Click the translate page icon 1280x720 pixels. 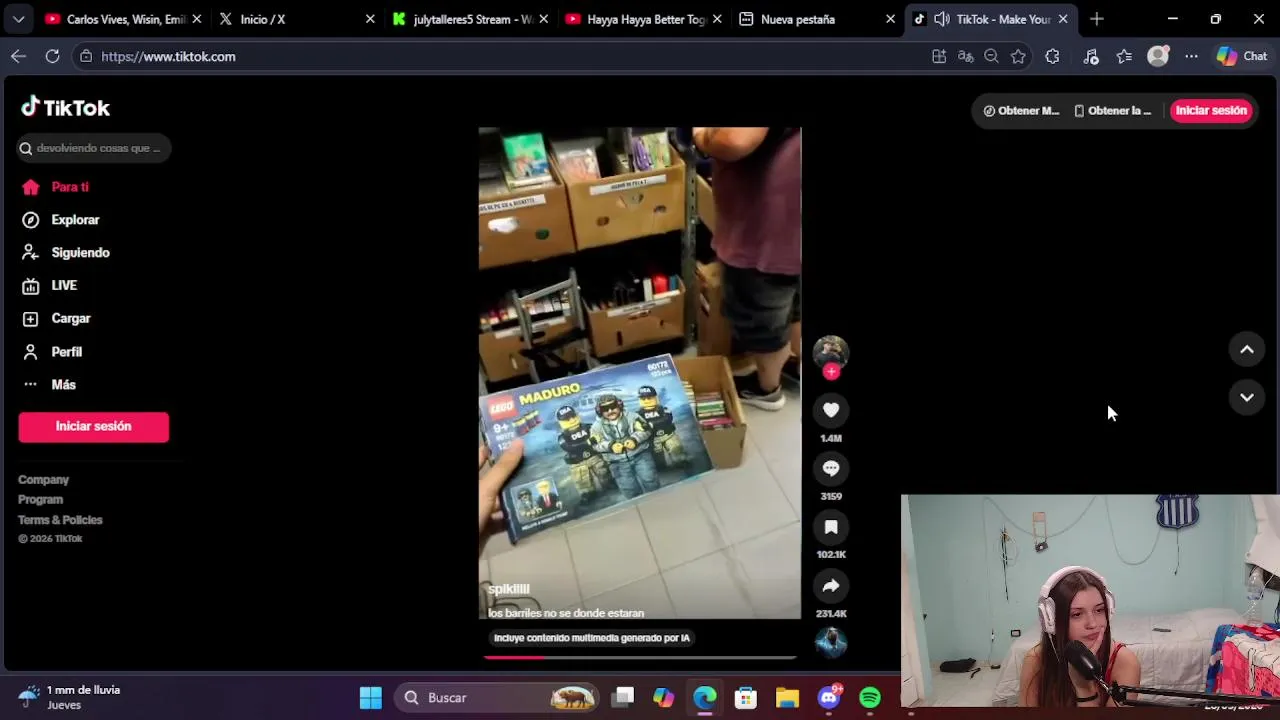965,57
